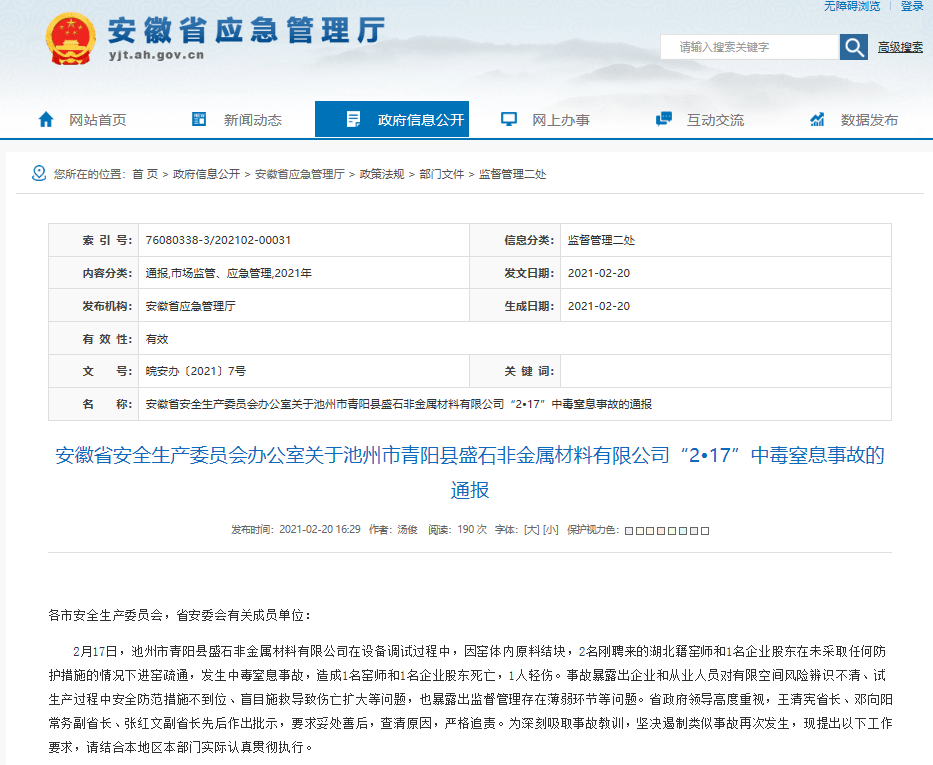Set font size to small with [小]

click(550, 529)
